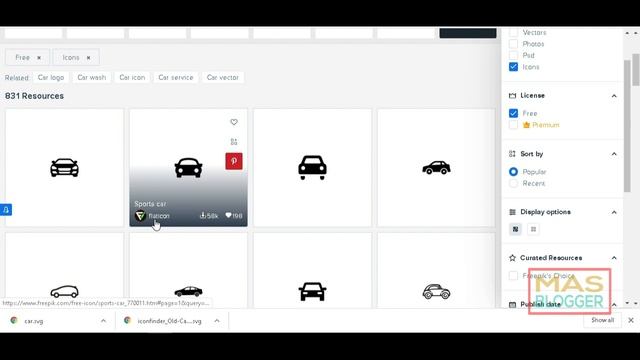640x360 pixels.
Task: Open the black sedan side-view thumbnail
Action: (x=188, y=271)
